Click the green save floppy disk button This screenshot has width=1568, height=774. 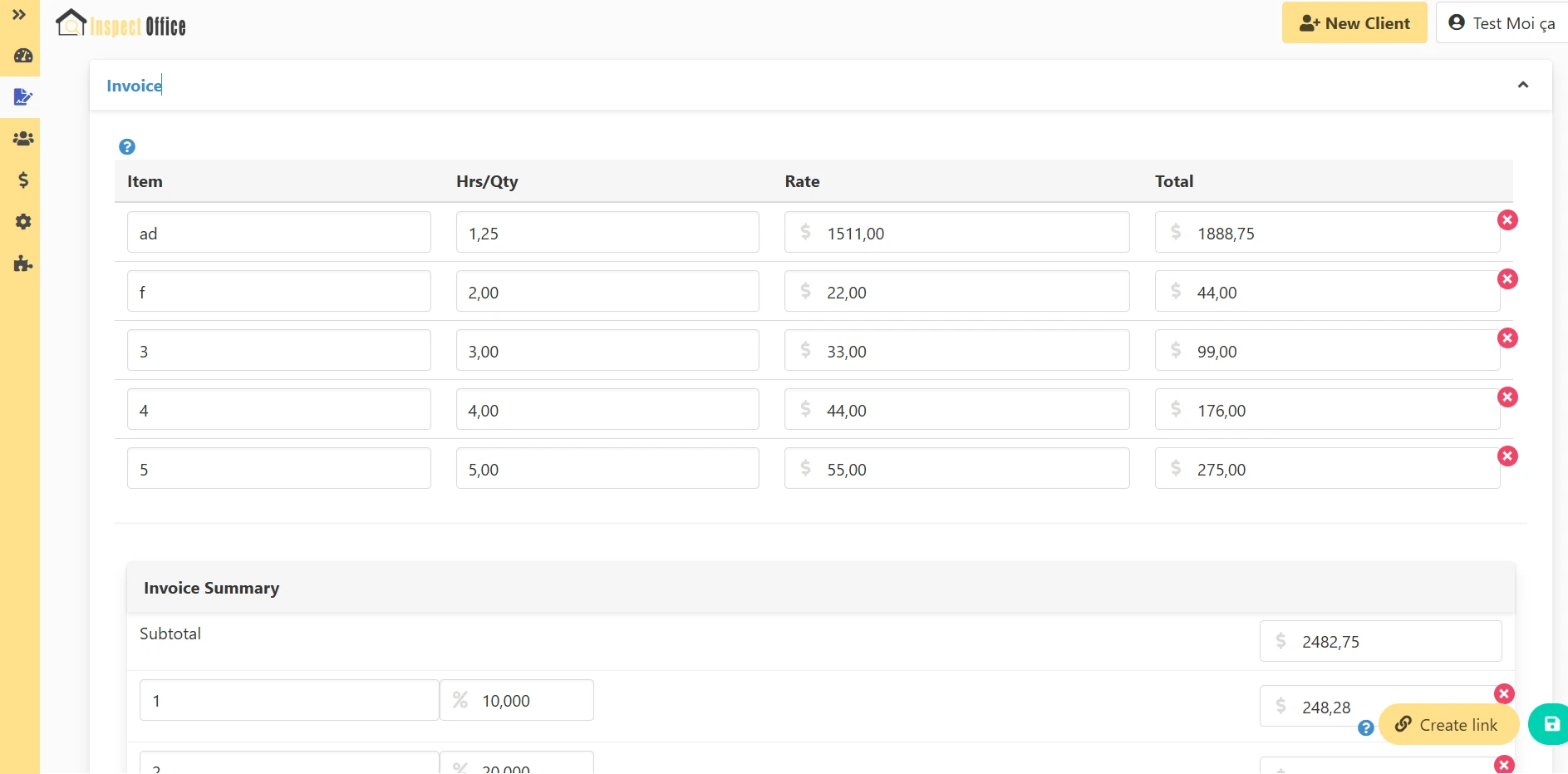click(x=1551, y=724)
